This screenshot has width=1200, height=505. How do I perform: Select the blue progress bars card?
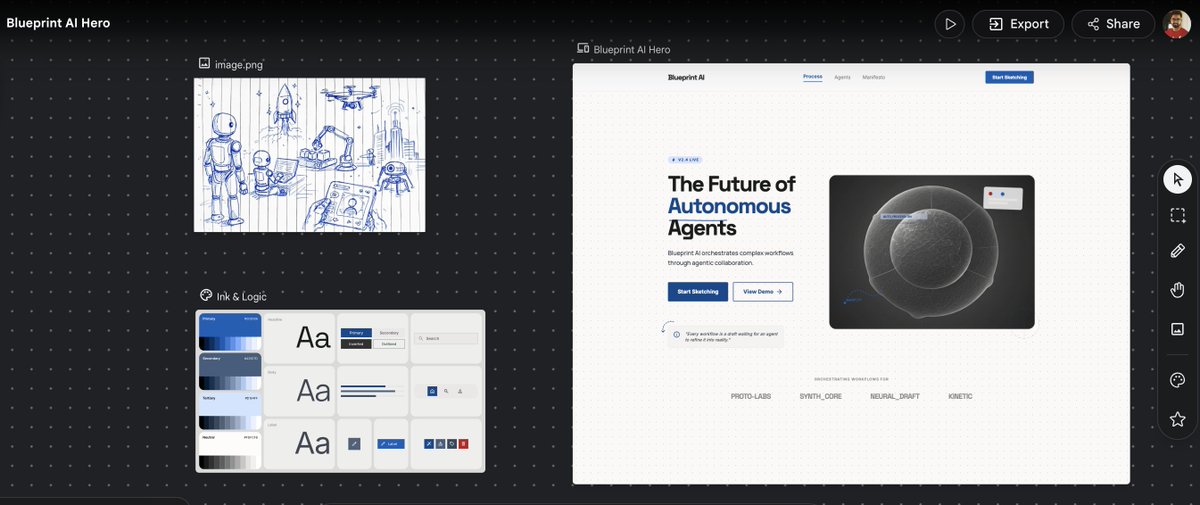372,391
